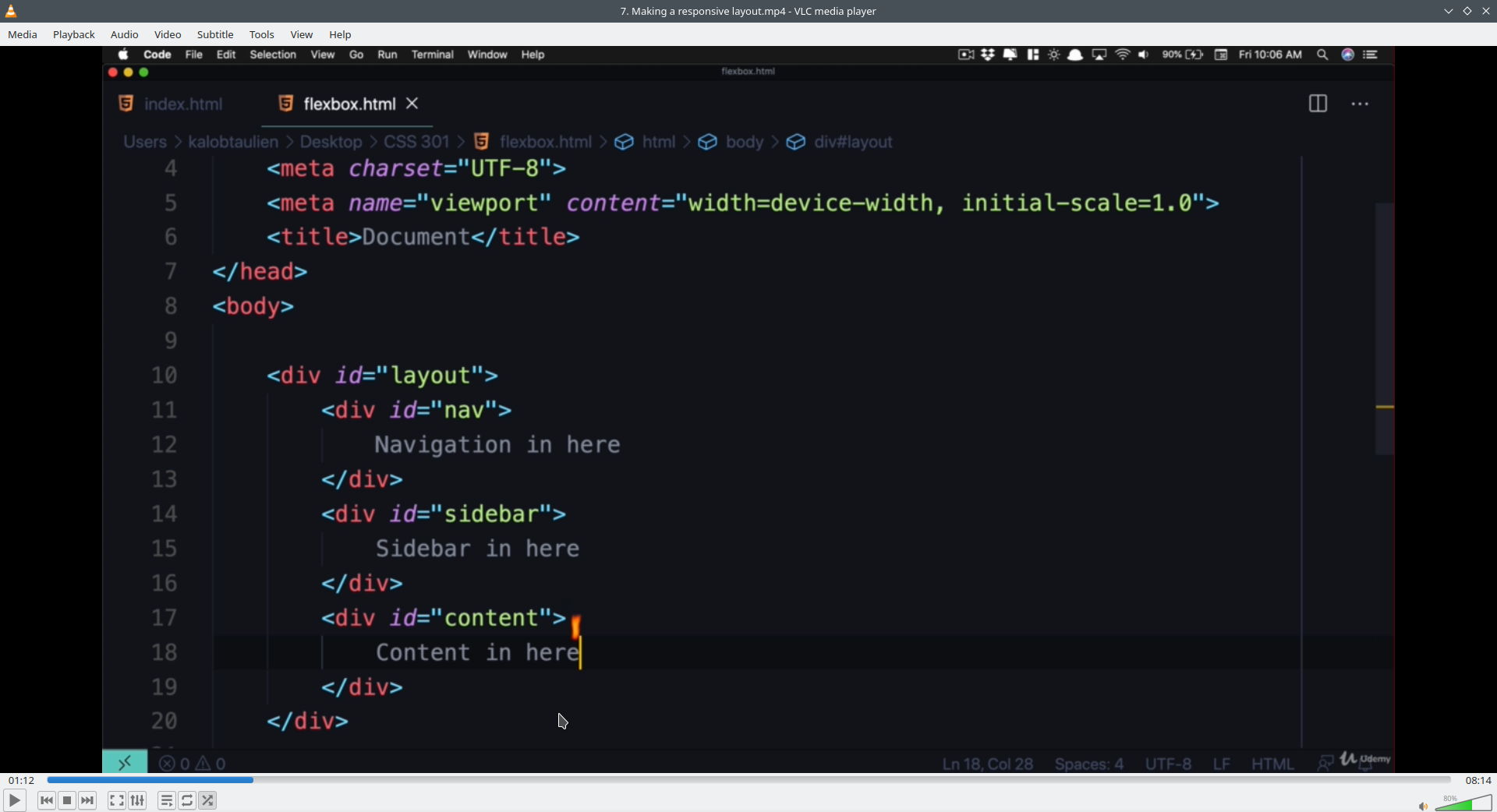1497x812 pixels.
Task: Click the Wi-Fi icon in macOS menu bar
Action: (1123, 55)
